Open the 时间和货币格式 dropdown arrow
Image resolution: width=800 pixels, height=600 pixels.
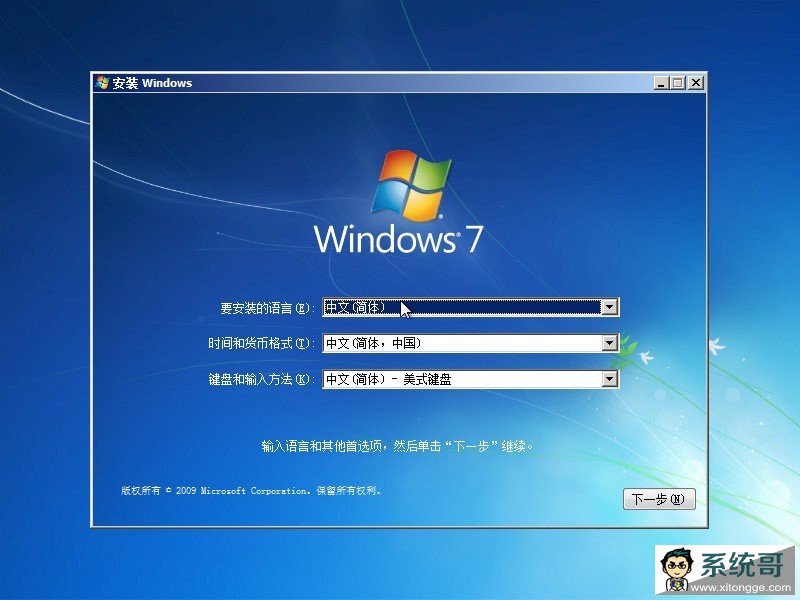tap(609, 343)
